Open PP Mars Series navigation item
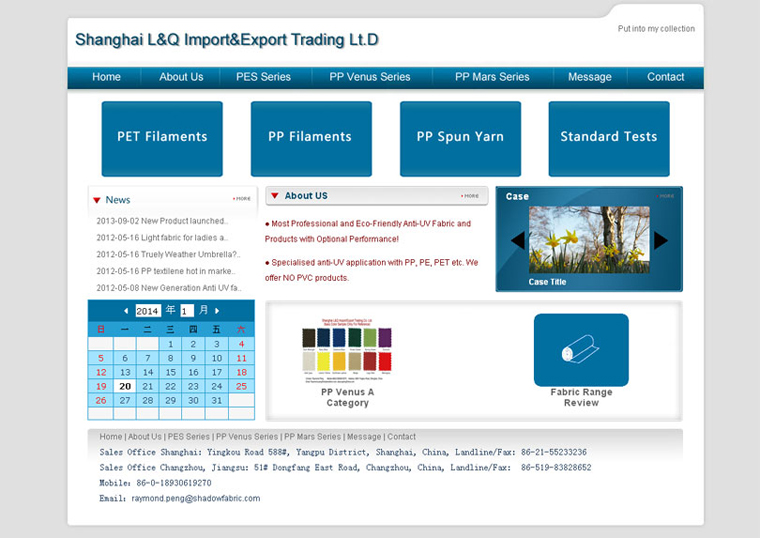Viewport: 760px width, 538px height. tap(492, 77)
